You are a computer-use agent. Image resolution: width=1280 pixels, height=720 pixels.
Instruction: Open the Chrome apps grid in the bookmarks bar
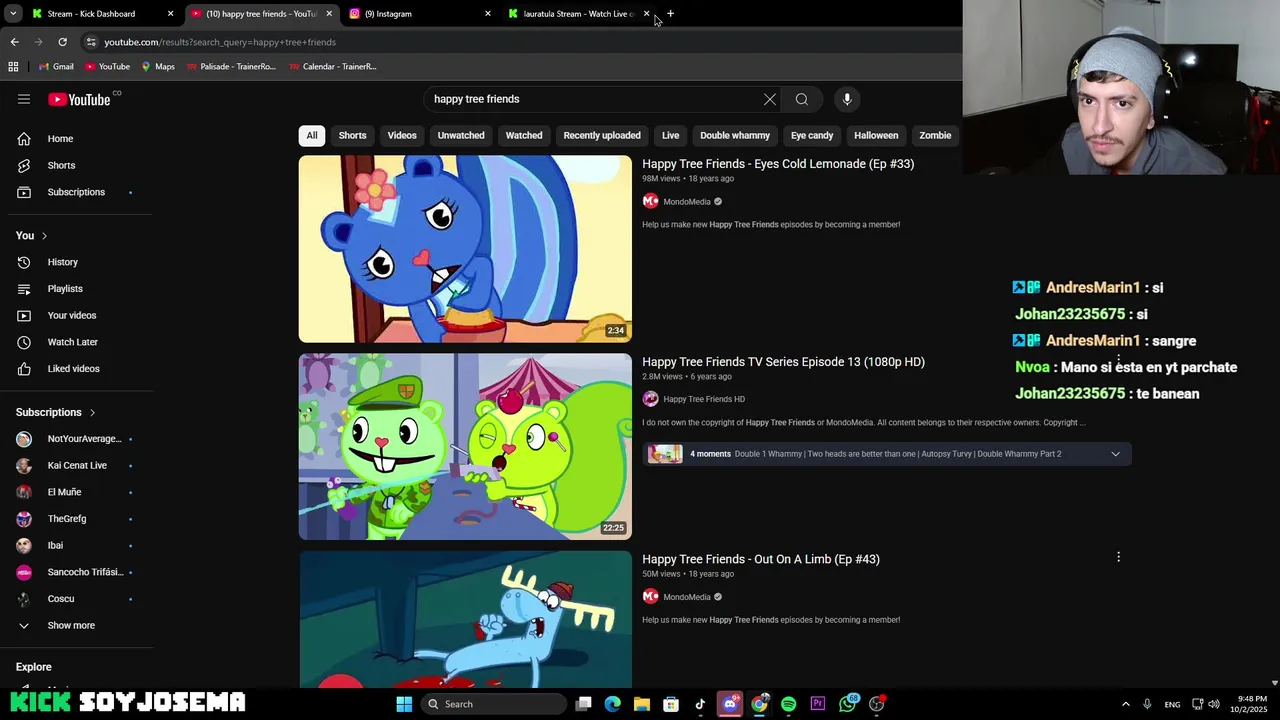pyautogui.click(x=13, y=66)
